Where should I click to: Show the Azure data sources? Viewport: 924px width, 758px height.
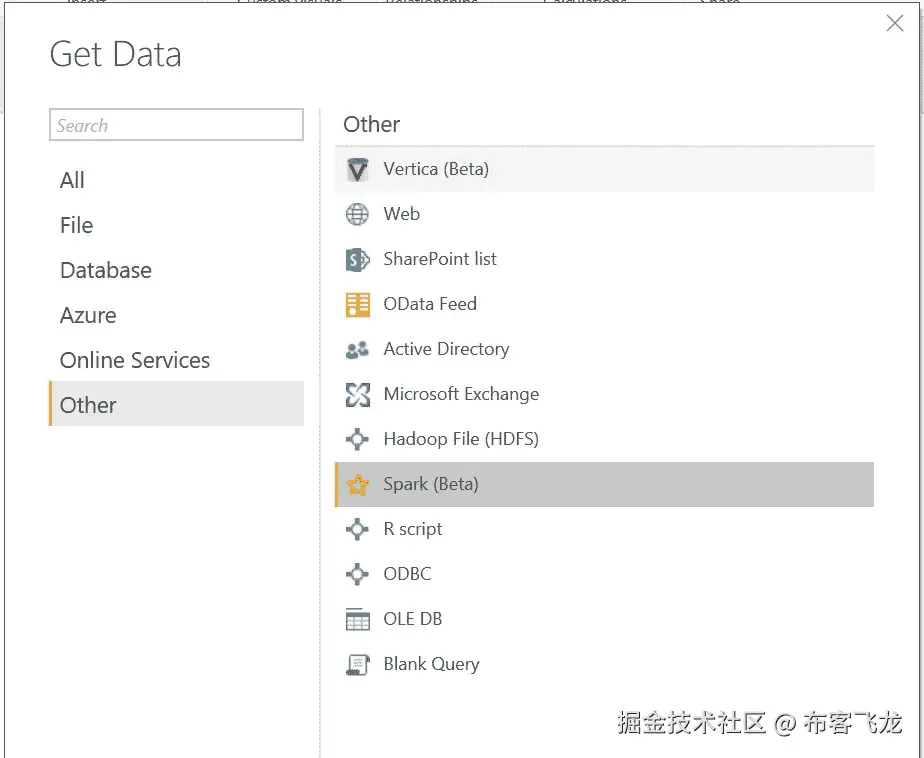(88, 315)
